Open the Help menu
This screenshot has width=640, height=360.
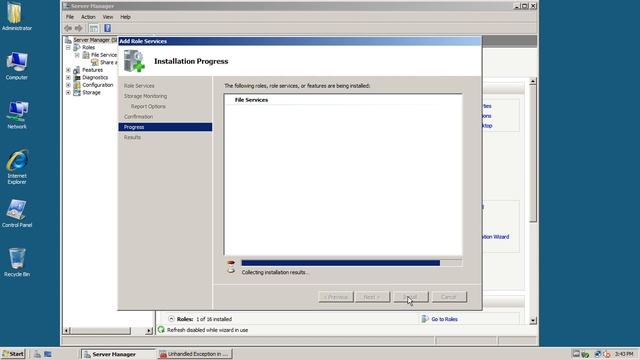point(125,17)
